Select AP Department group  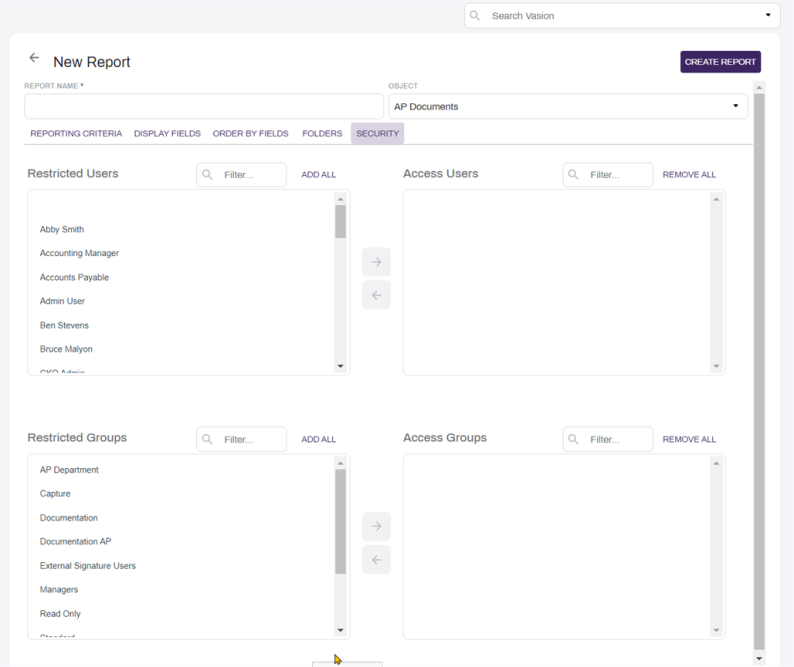point(69,470)
